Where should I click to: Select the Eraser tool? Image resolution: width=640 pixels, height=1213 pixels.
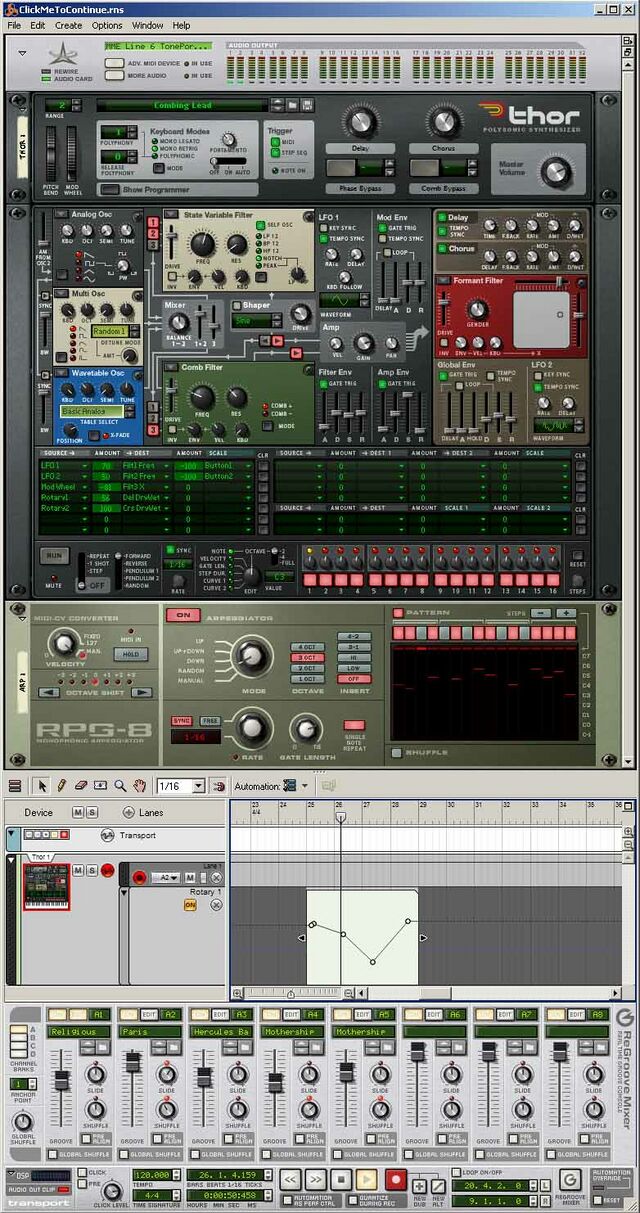click(81, 786)
